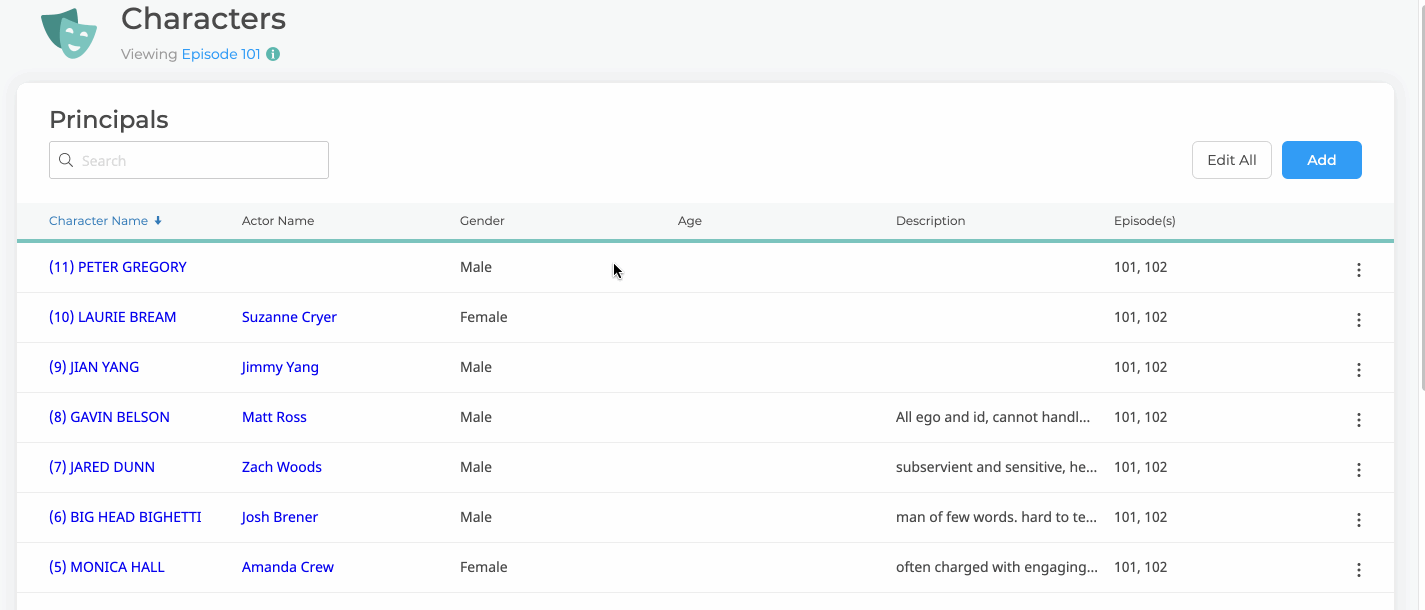Open character (10) LAURIE BREAM
This screenshot has height=610, width=1425.
point(113,317)
